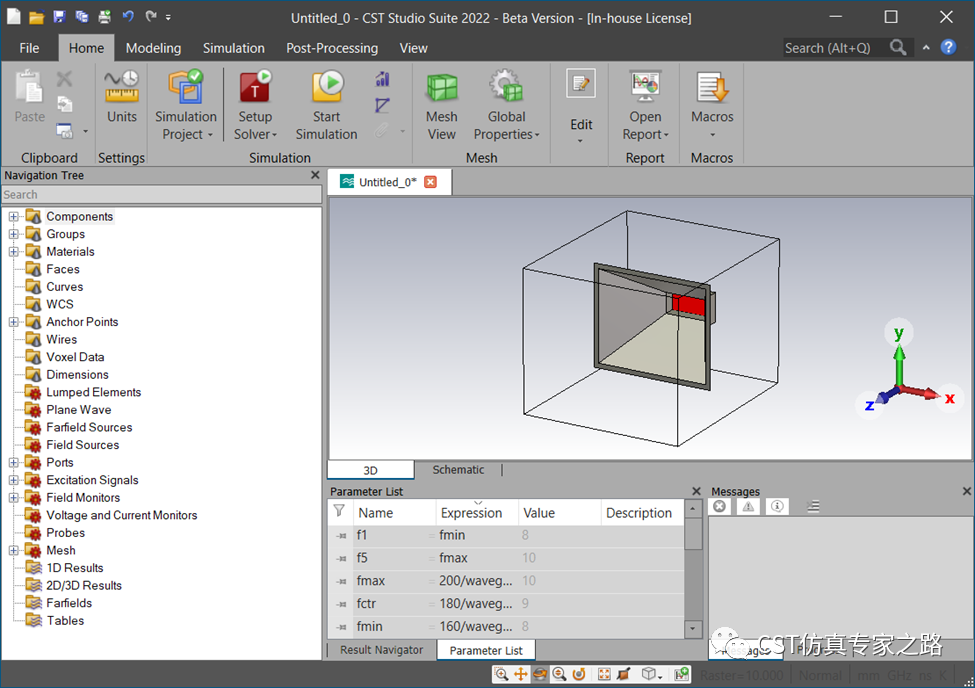Click the list icon in Messages toolbar

coord(813,506)
